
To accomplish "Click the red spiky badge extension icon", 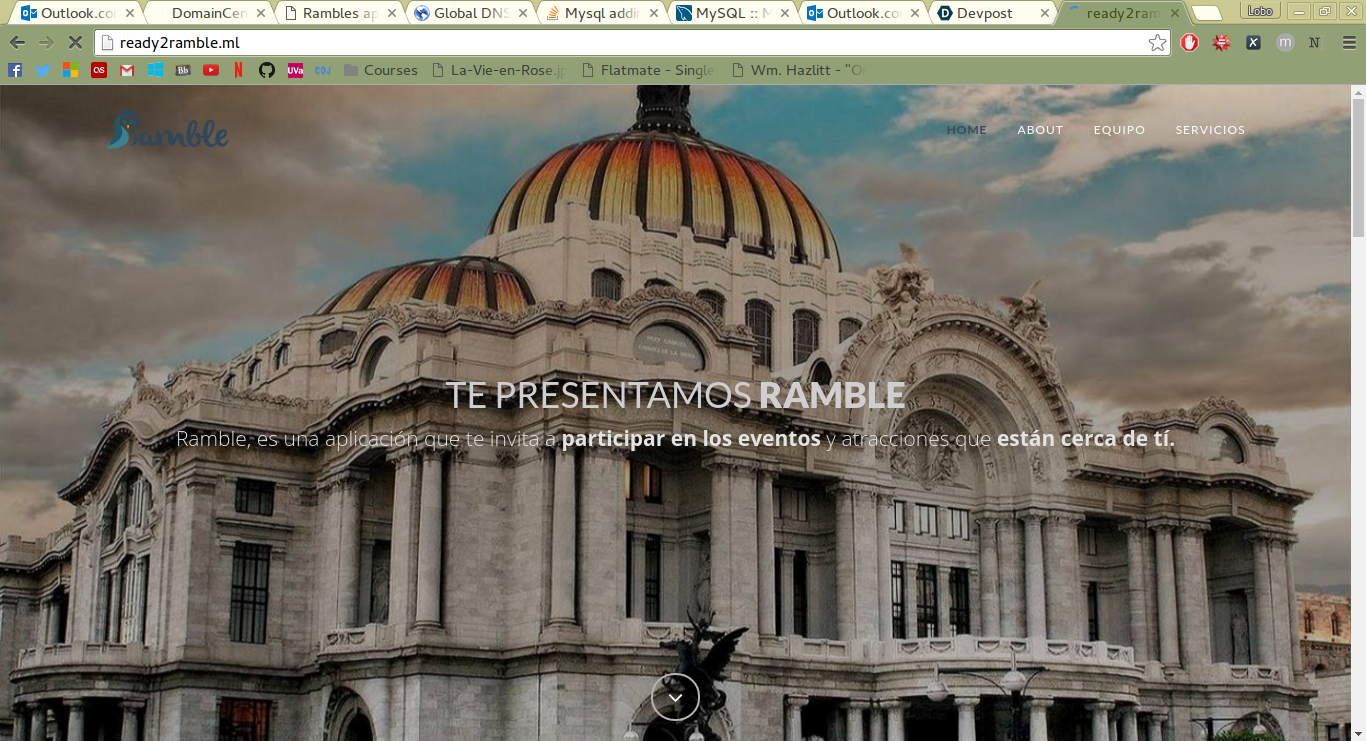I will 1221,43.
